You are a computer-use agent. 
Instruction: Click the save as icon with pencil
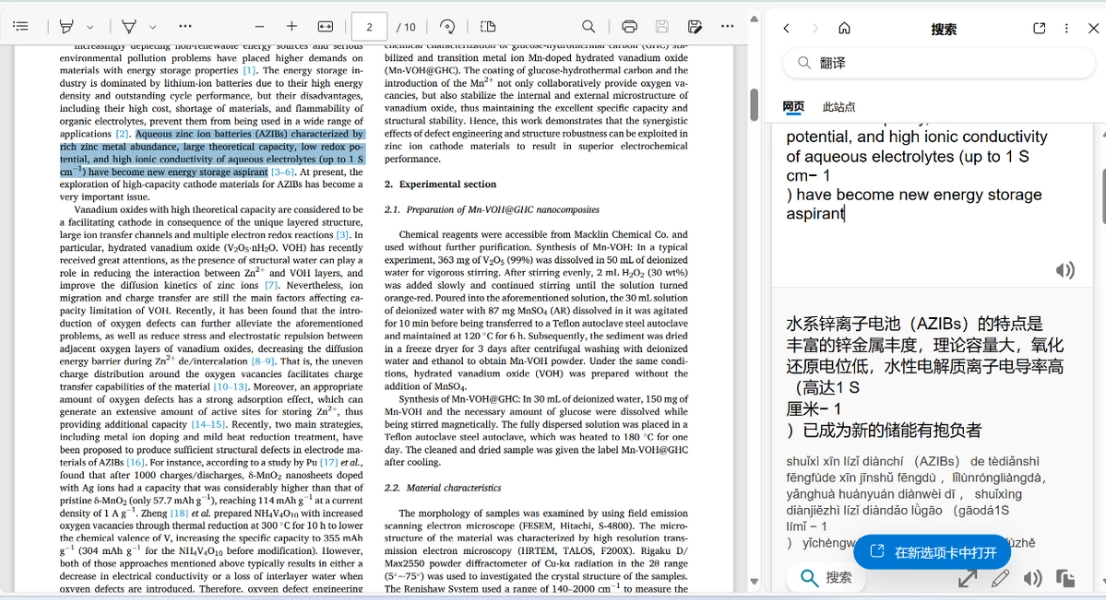(695, 27)
